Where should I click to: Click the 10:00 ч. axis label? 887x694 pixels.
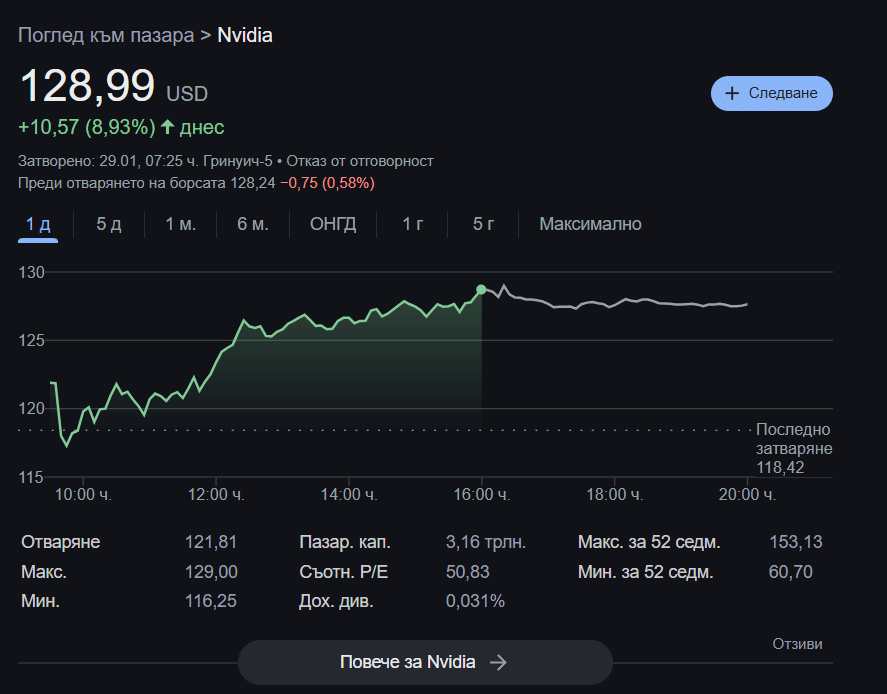click(x=83, y=495)
